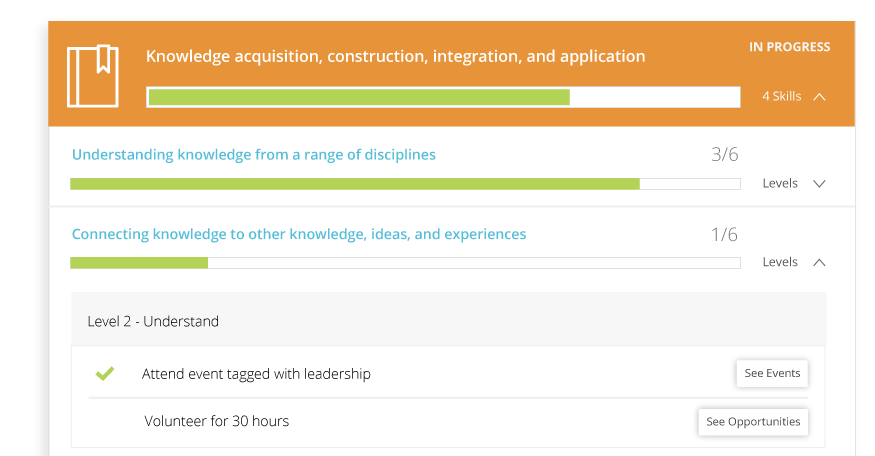Click the up chevron icon next to 4 Skills
Viewport: 875px width, 456px height.
click(820, 97)
